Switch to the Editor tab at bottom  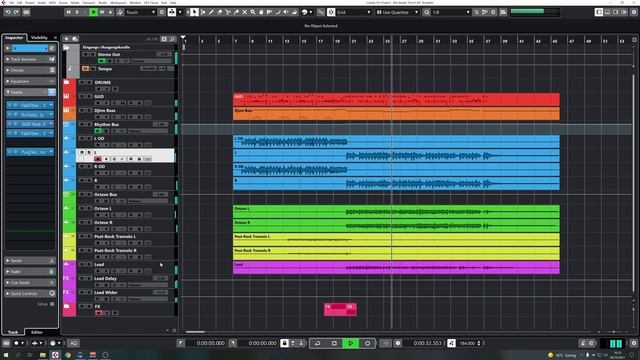coord(37,332)
